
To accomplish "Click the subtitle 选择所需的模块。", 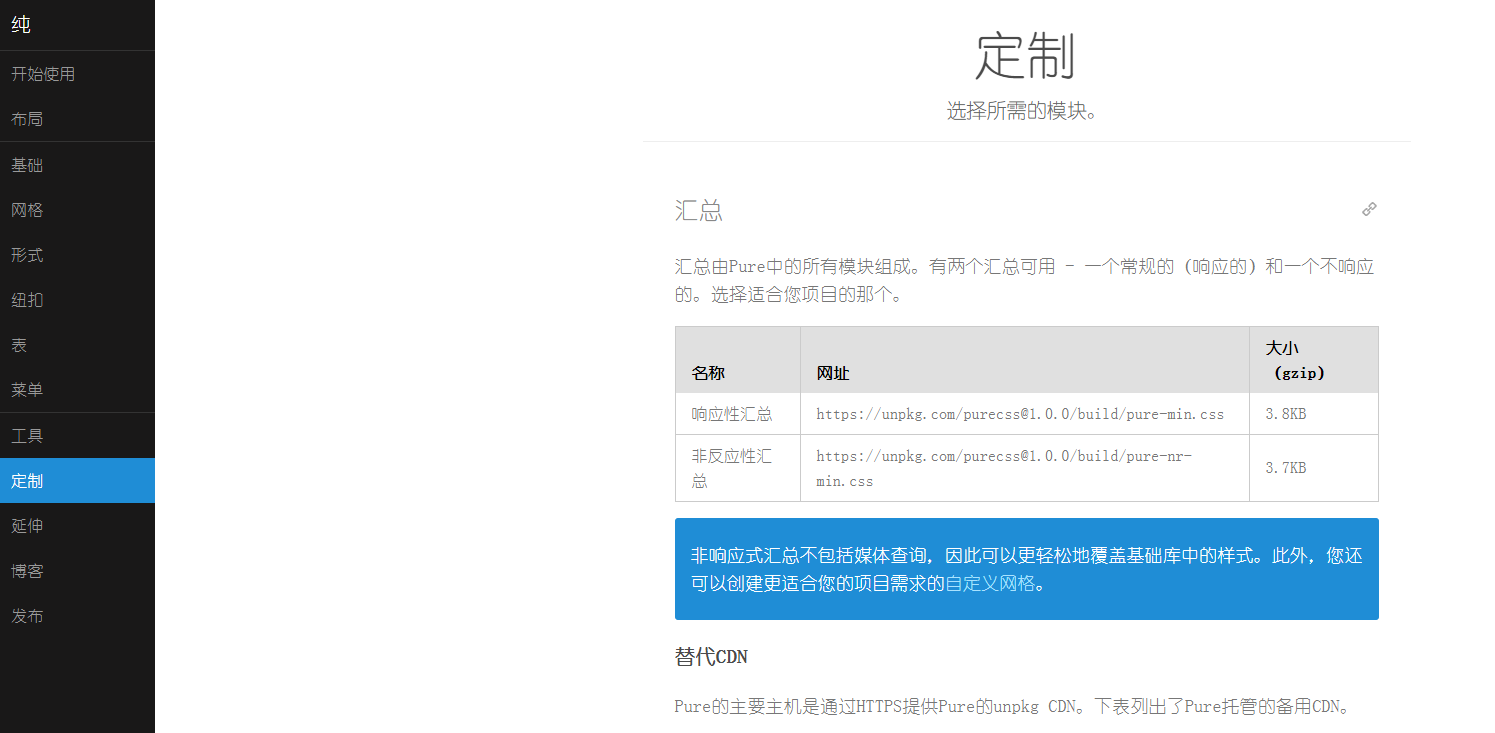I will tap(1023, 111).
